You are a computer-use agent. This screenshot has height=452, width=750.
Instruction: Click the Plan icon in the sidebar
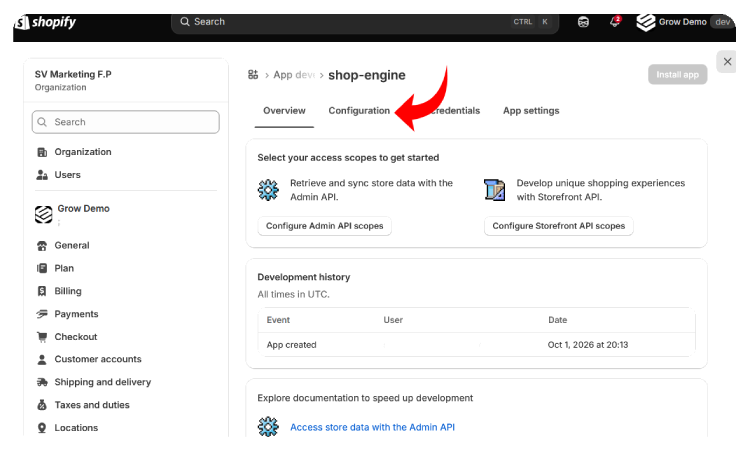42,268
